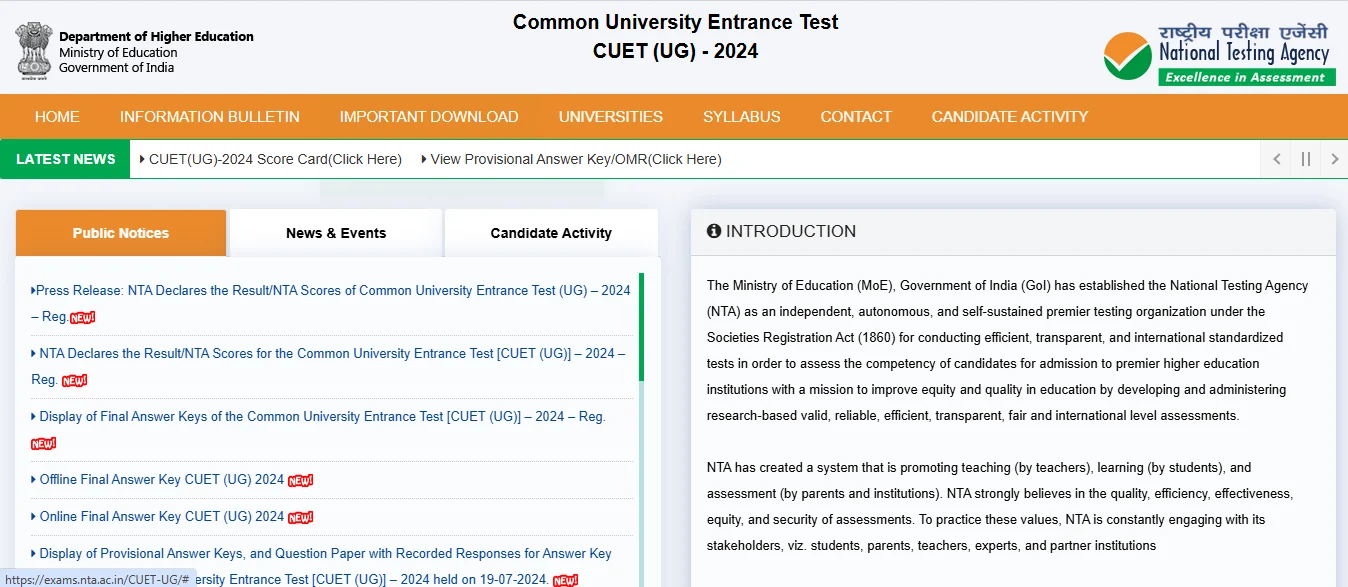Open IMPORTANT DOWNLOAD menu
The height and width of the screenshot is (587, 1348).
(x=429, y=116)
